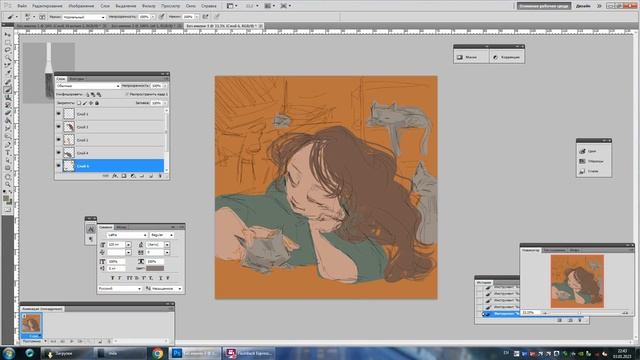The height and width of the screenshot is (360, 640).
Task: Toggle Распространить кадр 1 checkbox
Action: (x=127, y=94)
